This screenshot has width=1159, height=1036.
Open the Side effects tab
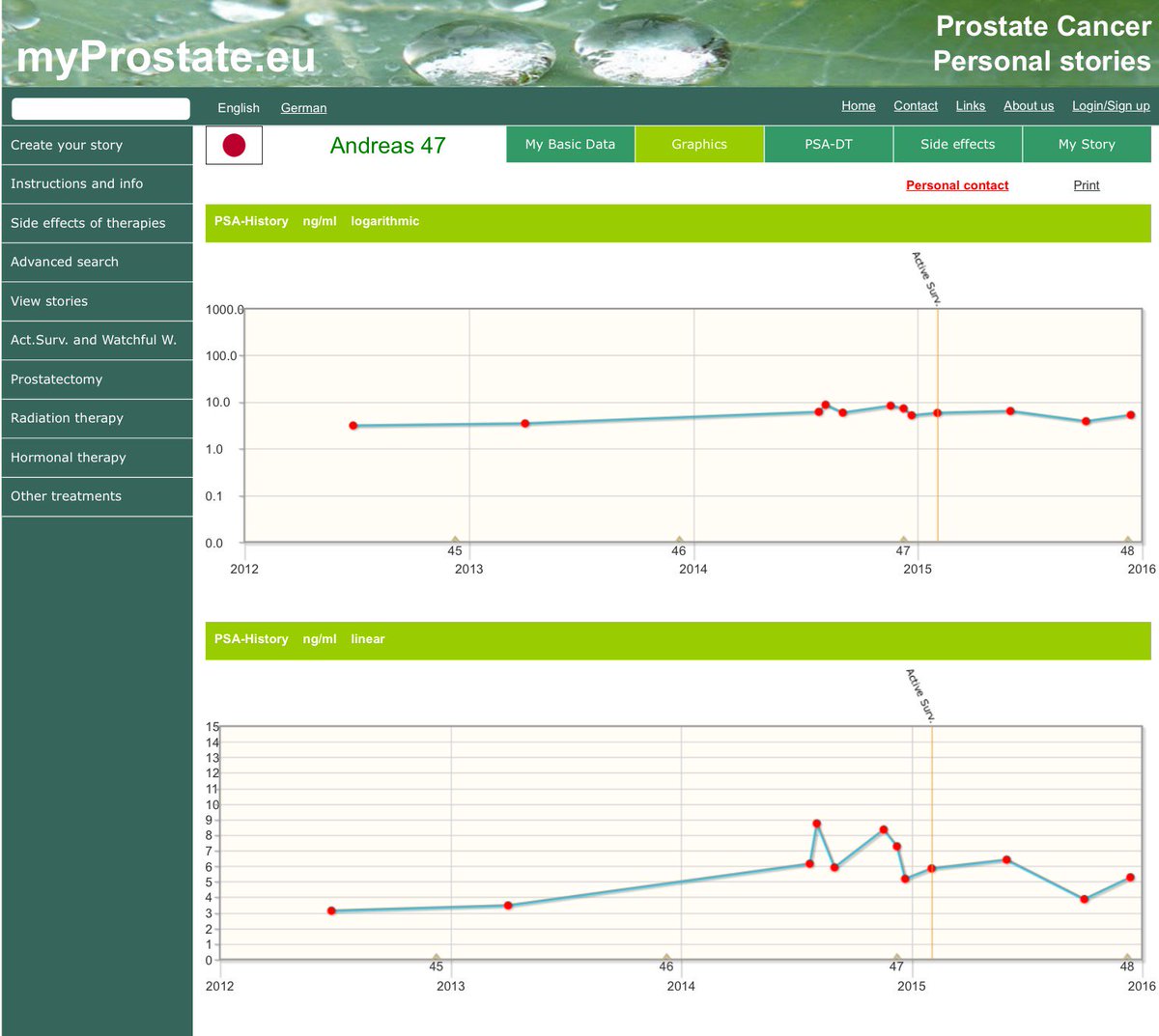tap(958, 144)
